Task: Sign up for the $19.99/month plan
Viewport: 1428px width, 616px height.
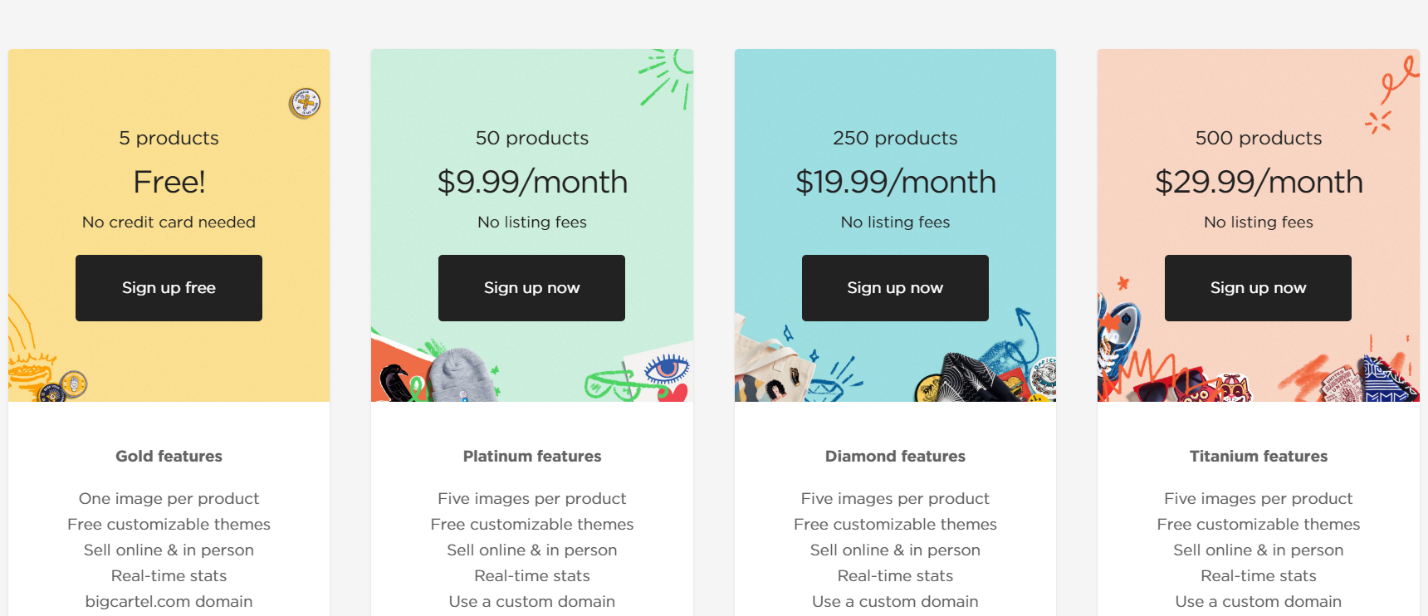Action: pyautogui.click(x=895, y=288)
